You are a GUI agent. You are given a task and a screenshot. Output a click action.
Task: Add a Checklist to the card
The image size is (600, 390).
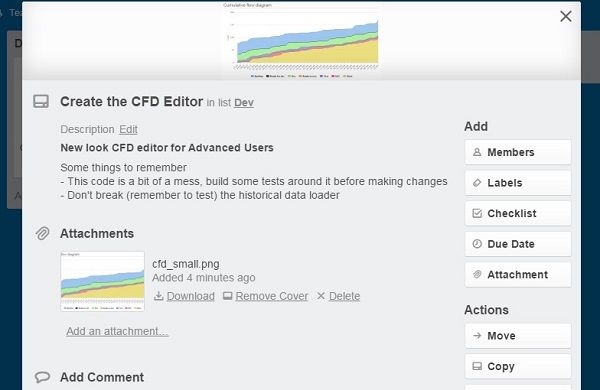click(x=518, y=213)
